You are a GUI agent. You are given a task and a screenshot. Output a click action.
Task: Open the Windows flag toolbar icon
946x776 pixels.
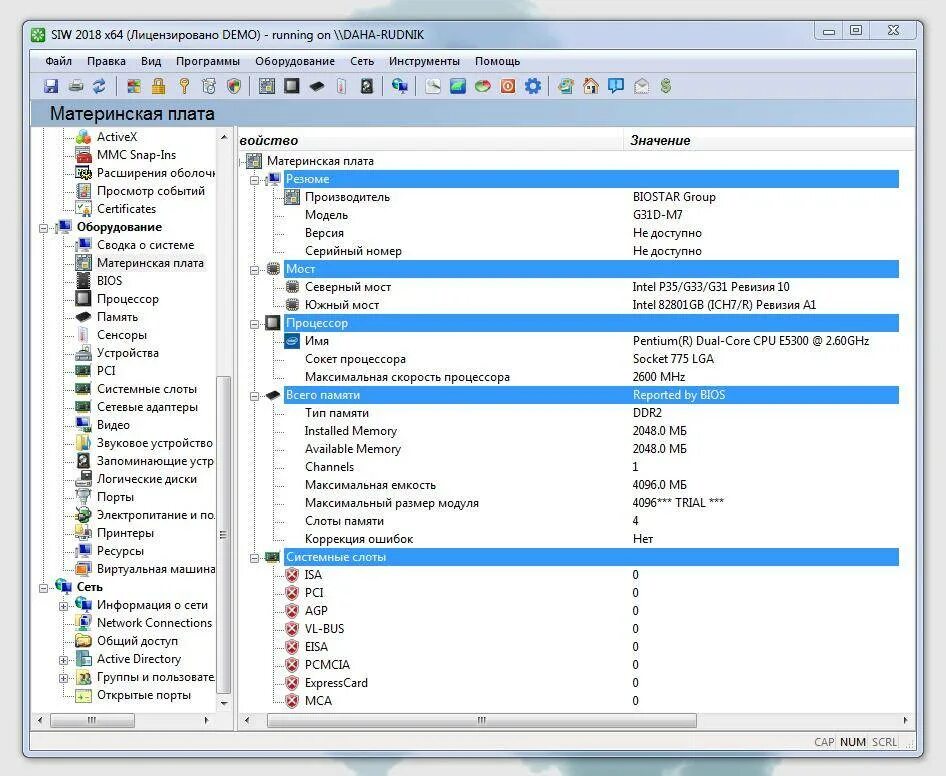click(134, 86)
